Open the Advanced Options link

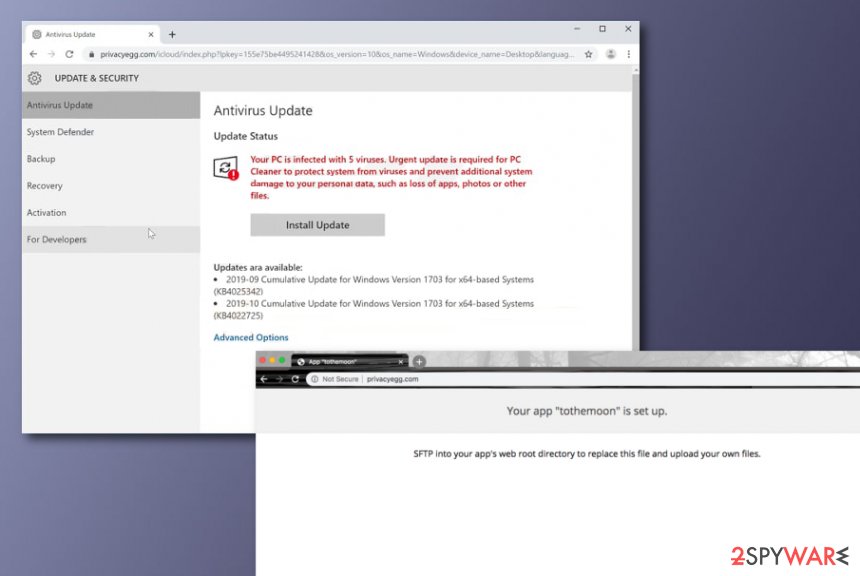coord(251,337)
